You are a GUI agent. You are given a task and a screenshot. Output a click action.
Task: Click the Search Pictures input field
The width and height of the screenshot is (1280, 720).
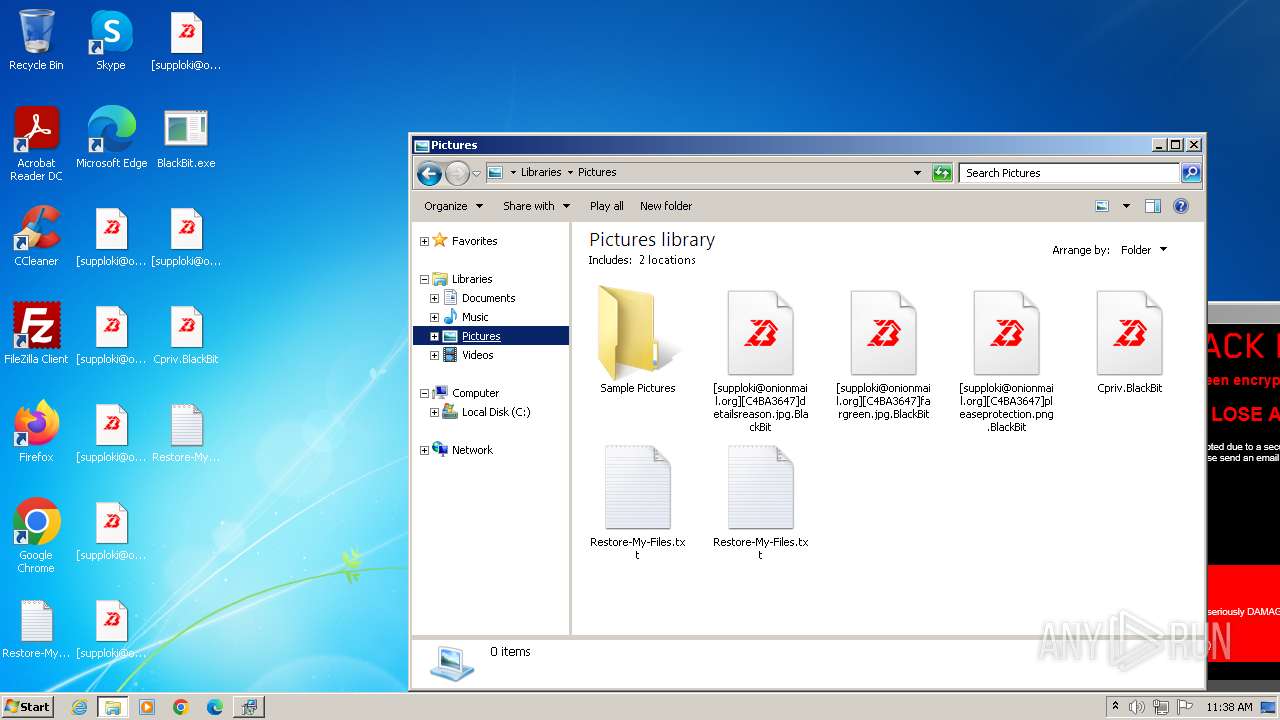(x=1069, y=173)
